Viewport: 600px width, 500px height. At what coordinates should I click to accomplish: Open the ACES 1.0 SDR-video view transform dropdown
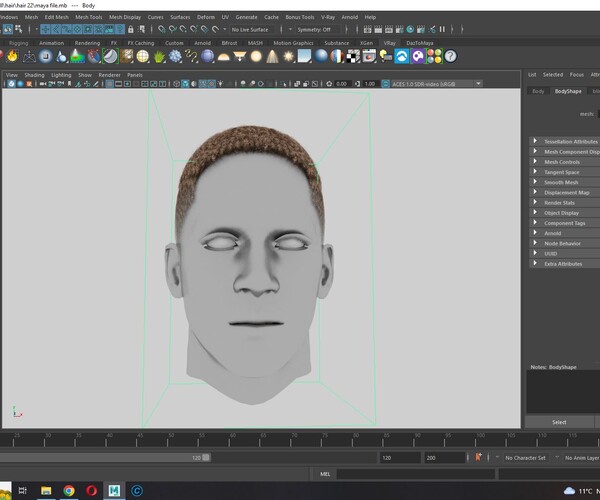(x=478, y=83)
